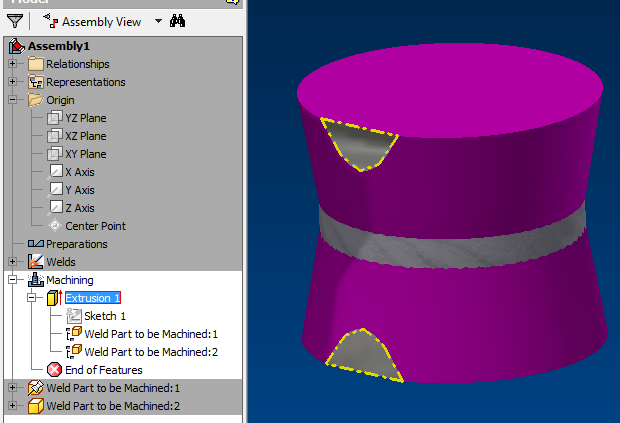Screen dimensions: 620x423
Task: Click the Center Point icon
Action: coord(55,226)
